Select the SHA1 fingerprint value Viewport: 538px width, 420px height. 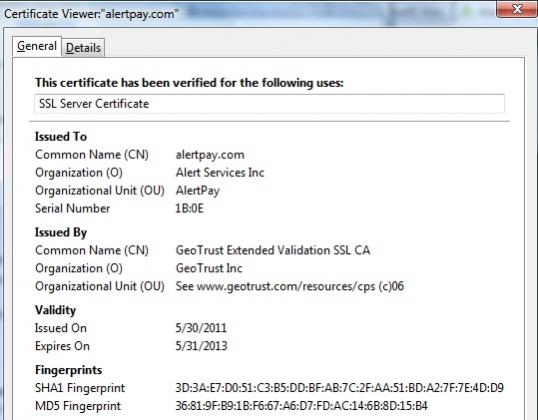pyautogui.click(x=340, y=388)
